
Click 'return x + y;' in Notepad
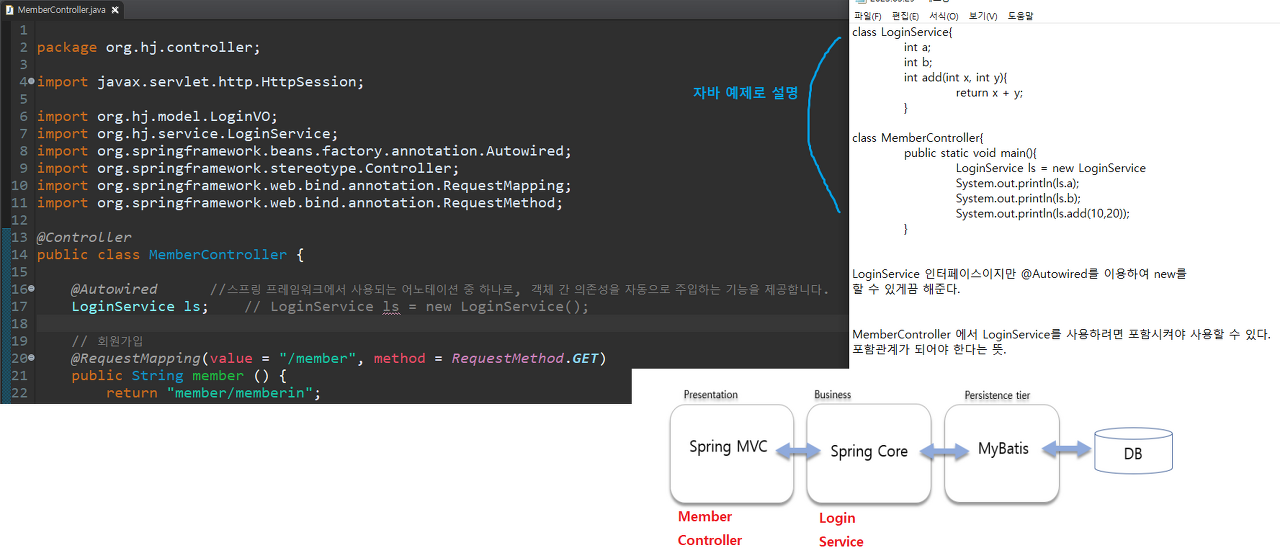pos(989,92)
